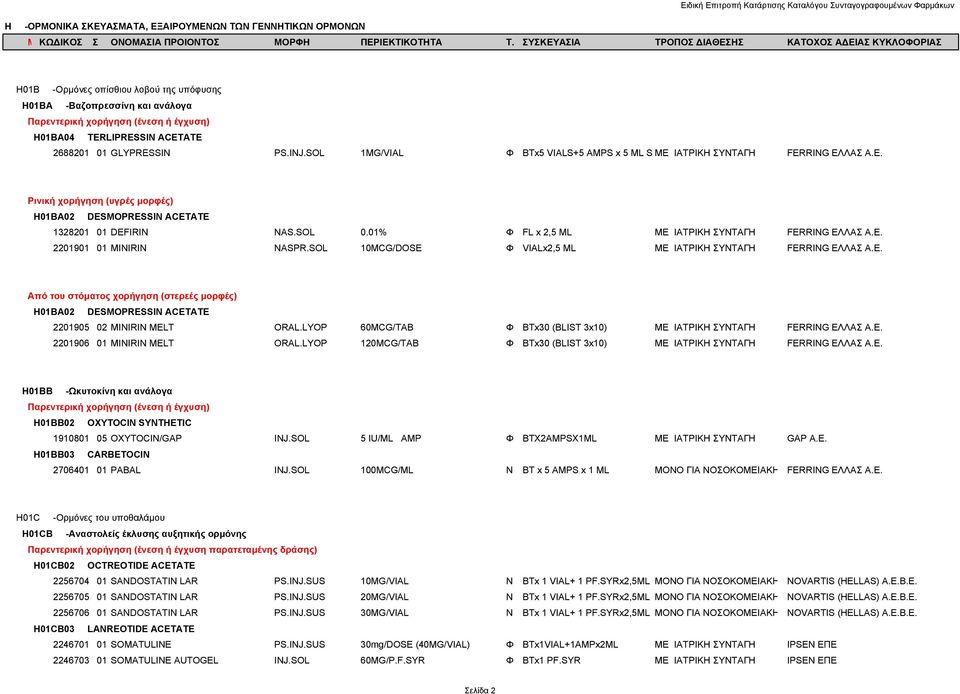This screenshot has height=694, width=960.
Task: Select H01B 'Ορμόνες οπίσθιου λοβού της υπόφυσης'
Action: tap(119, 89)
